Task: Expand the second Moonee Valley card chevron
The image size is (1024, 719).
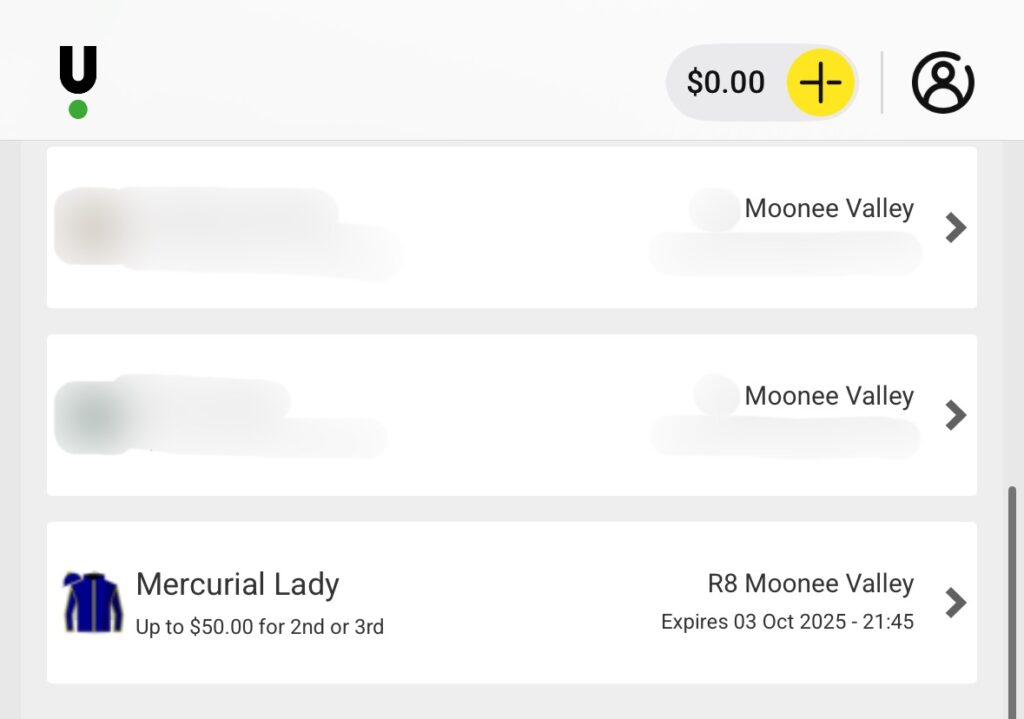Action: tap(956, 415)
